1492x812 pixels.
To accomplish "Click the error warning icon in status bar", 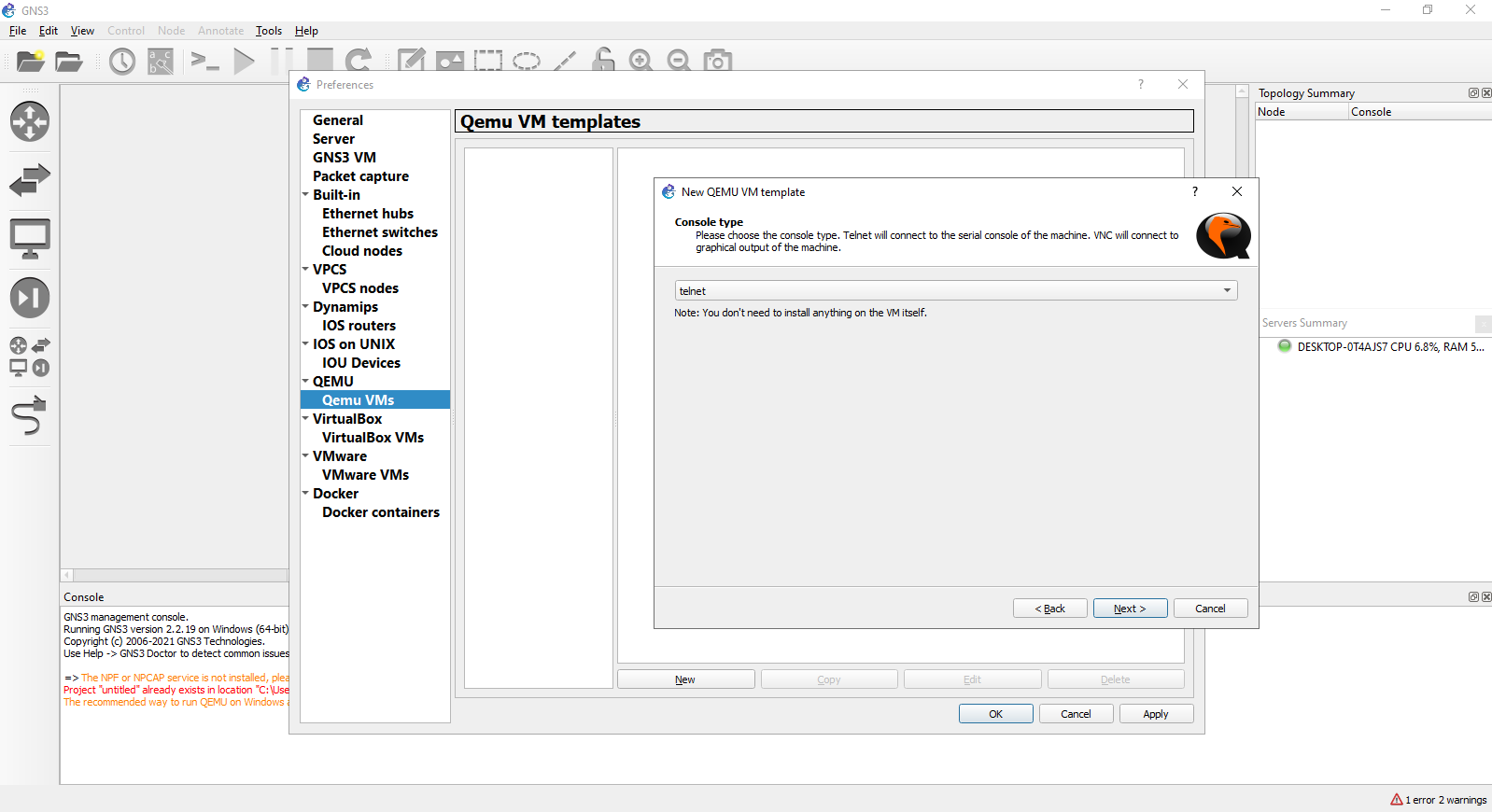I will click(1397, 800).
